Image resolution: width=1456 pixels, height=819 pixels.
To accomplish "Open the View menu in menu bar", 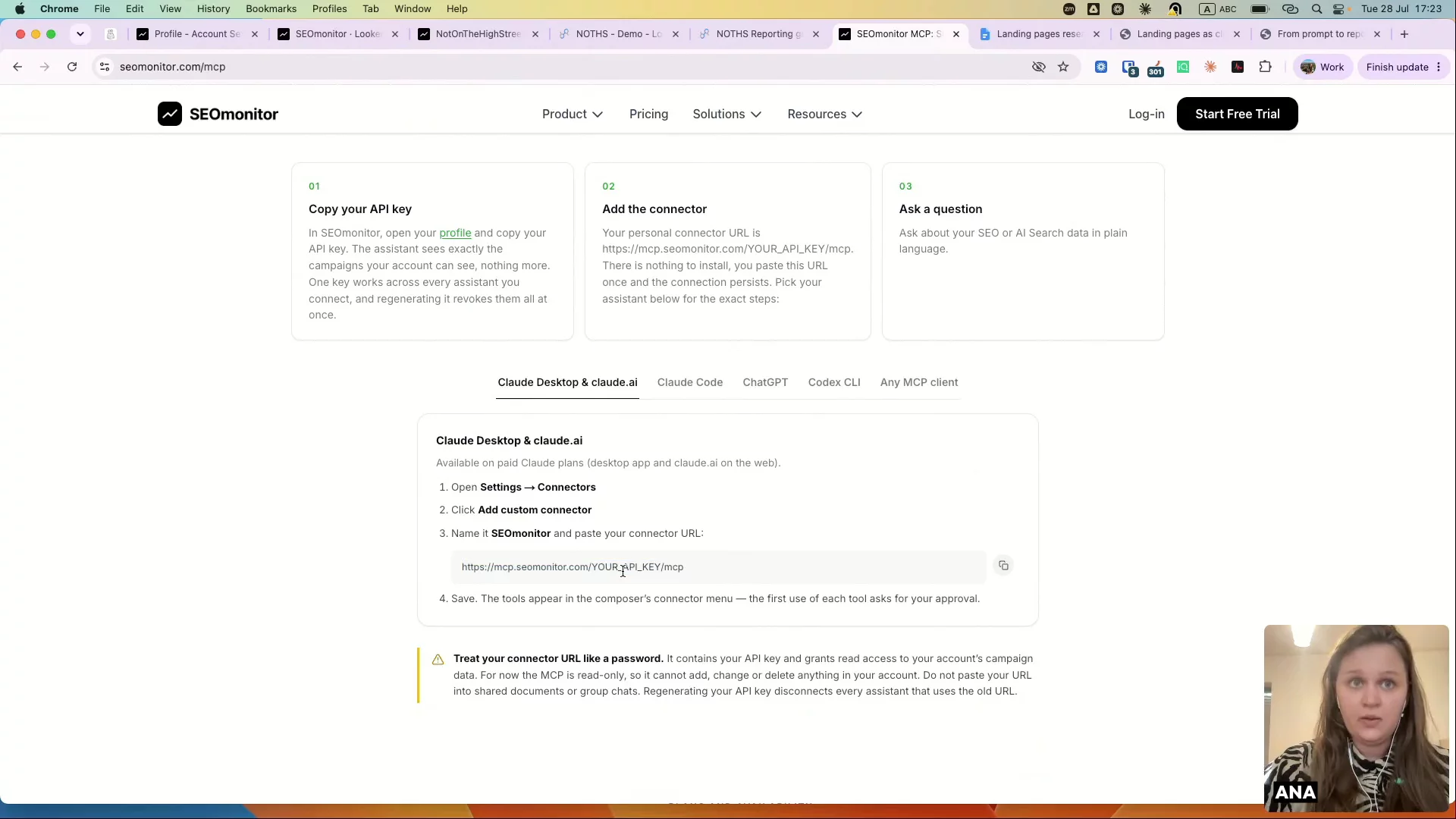I will pos(170,9).
